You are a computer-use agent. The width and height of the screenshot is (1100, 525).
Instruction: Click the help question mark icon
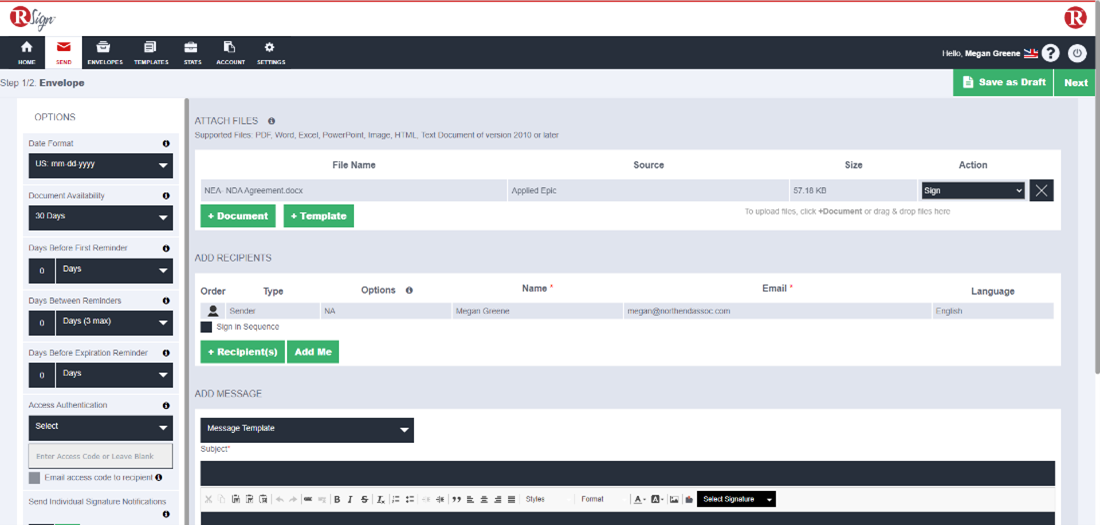coord(1050,53)
